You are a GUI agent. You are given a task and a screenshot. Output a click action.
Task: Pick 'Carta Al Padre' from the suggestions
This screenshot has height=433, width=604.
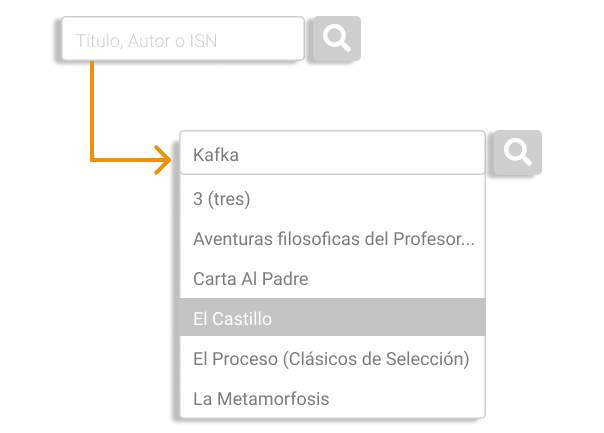332,279
